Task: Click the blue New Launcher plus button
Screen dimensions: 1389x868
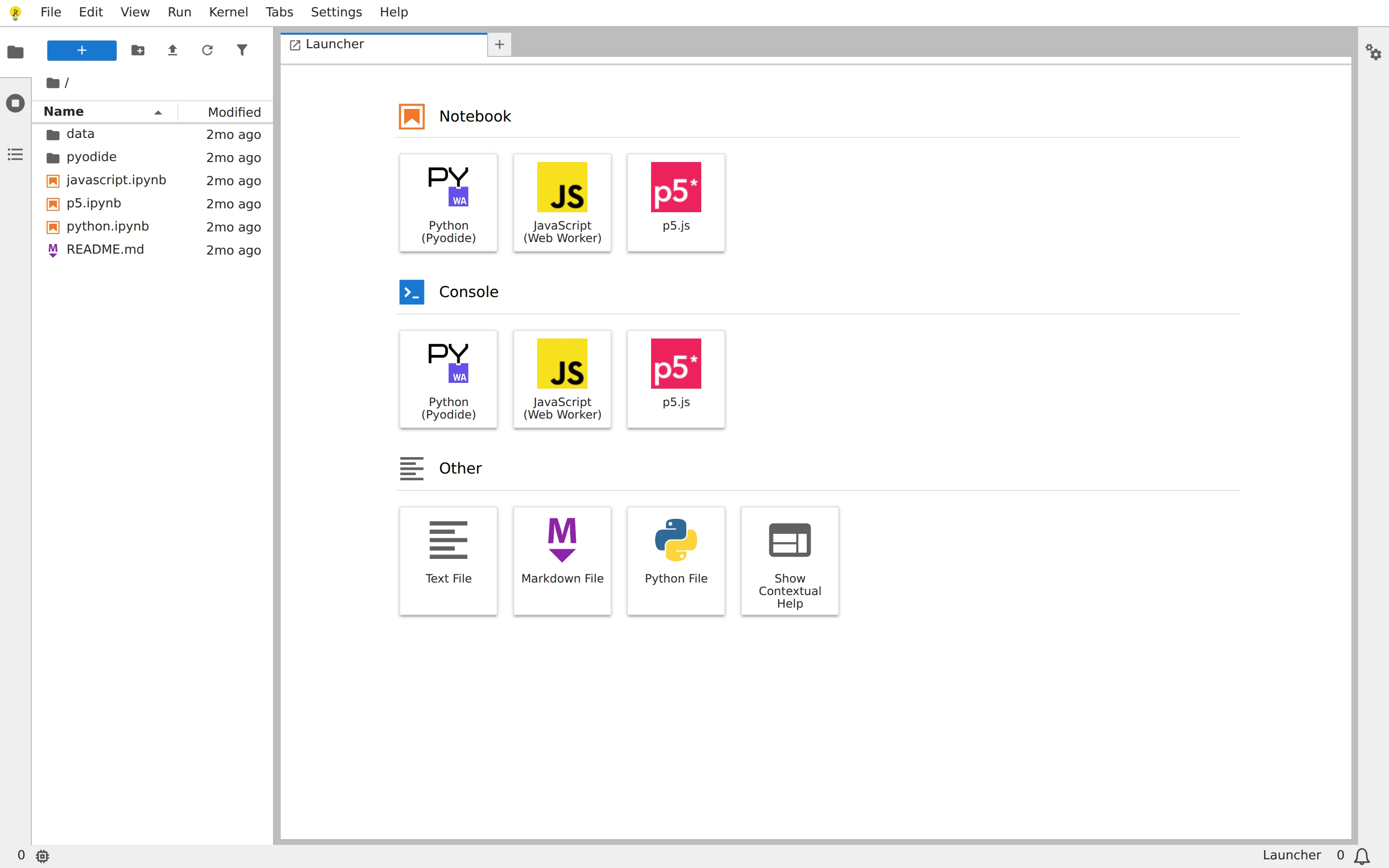Action: pos(82,51)
